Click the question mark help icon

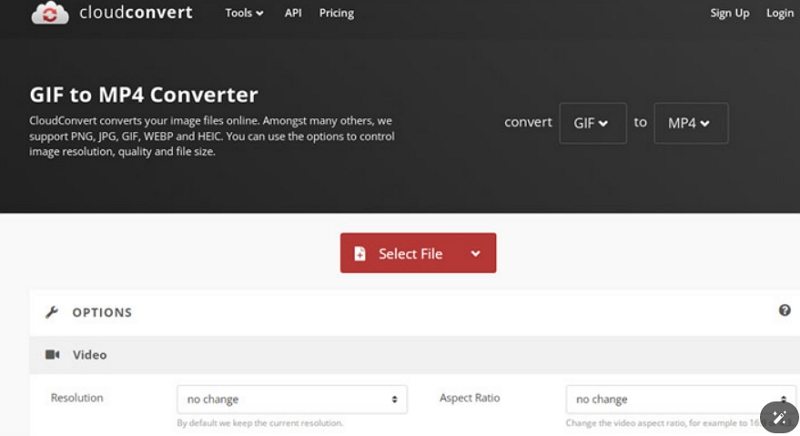[784, 311]
